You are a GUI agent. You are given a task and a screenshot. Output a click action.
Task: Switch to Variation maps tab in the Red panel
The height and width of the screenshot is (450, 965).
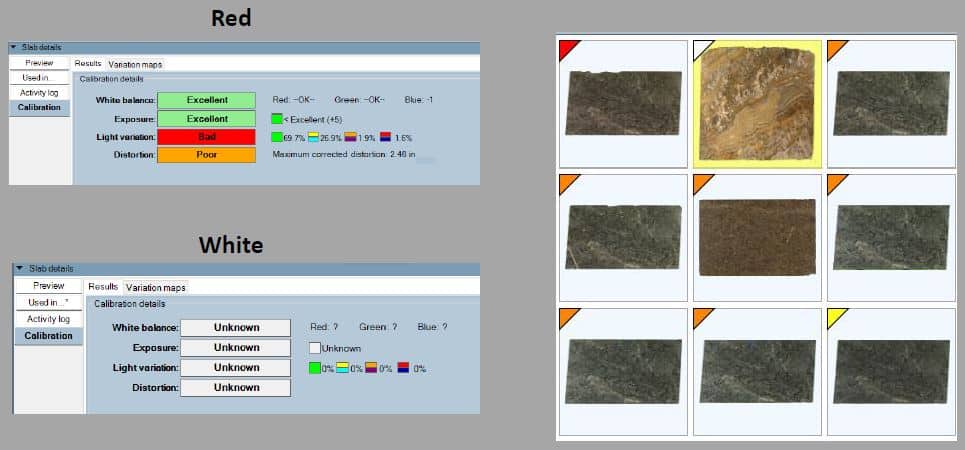pyautogui.click(x=135, y=64)
